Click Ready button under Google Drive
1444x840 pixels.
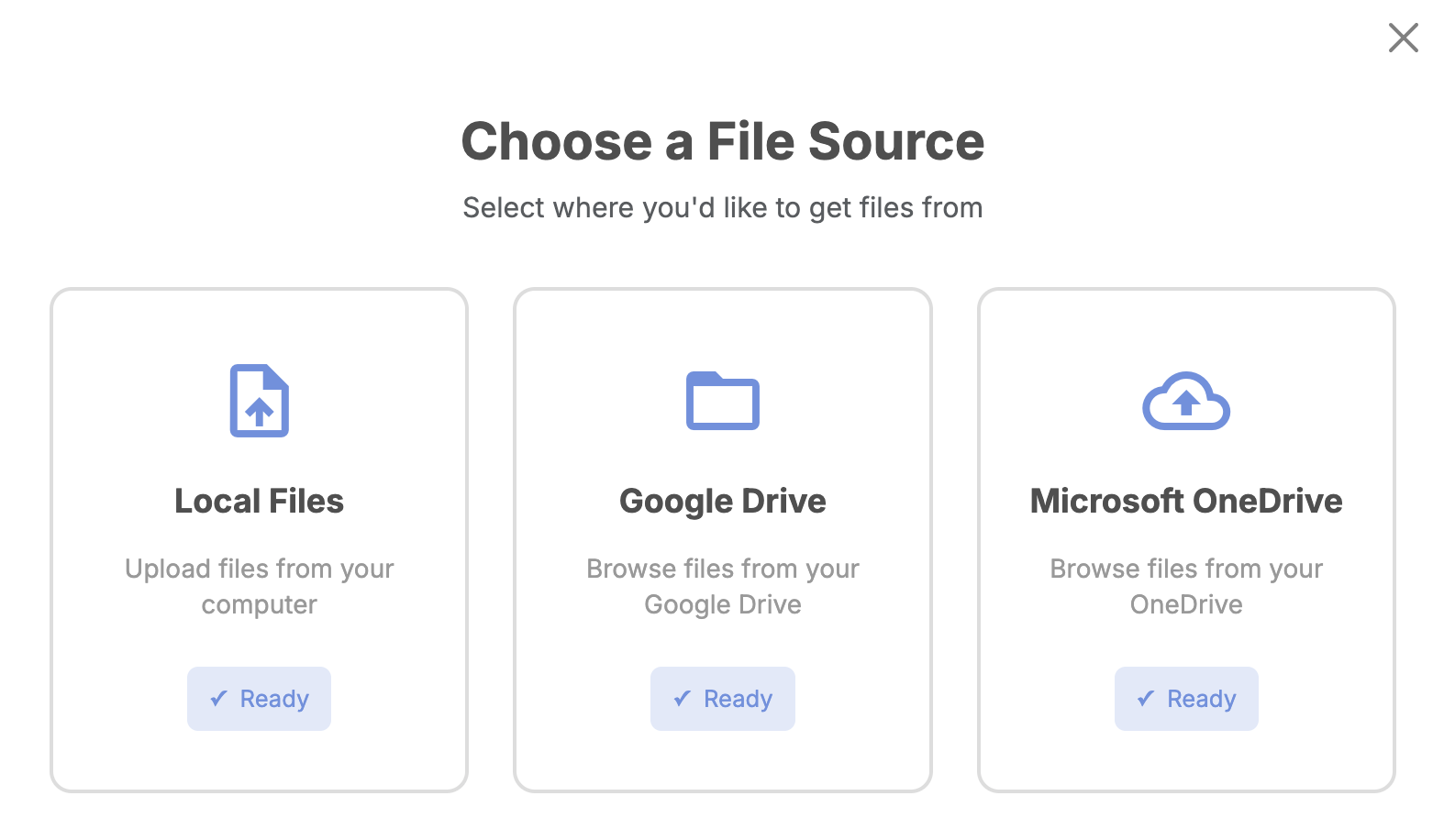pos(723,699)
